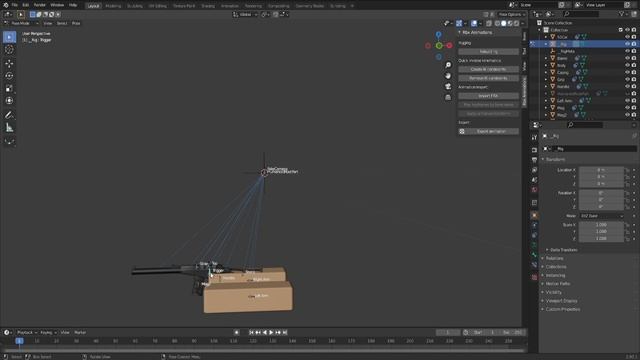Disable render camera for Grip object

coord(634,79)
